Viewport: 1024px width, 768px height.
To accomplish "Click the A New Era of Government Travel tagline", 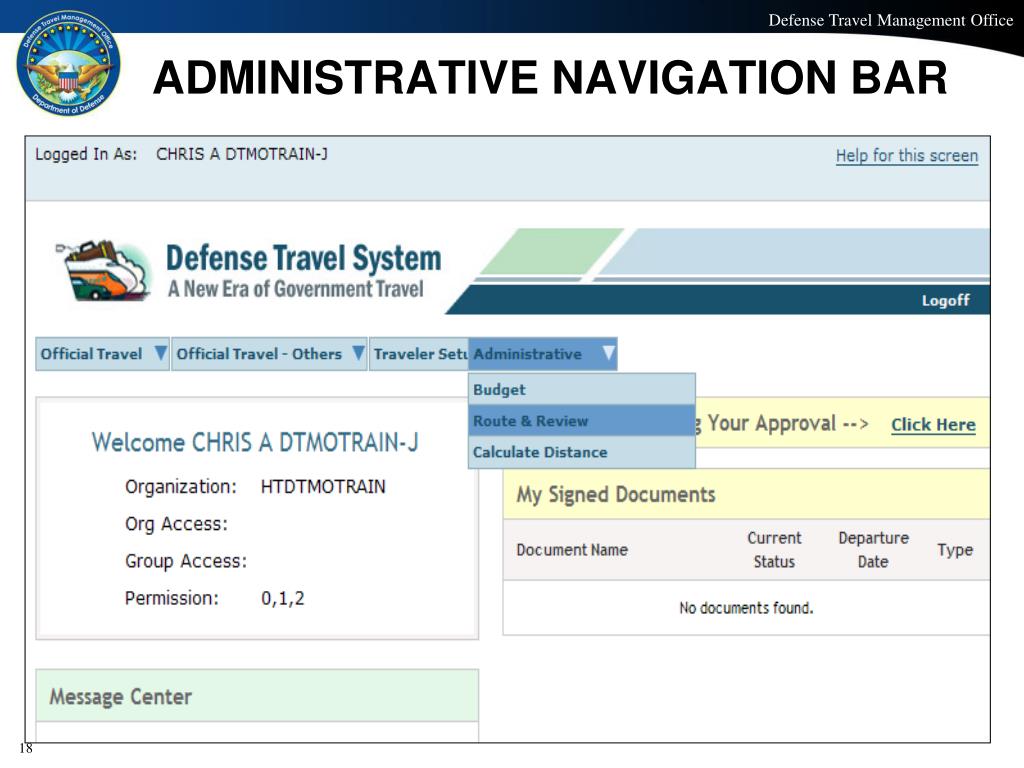I will pos(296,289).
